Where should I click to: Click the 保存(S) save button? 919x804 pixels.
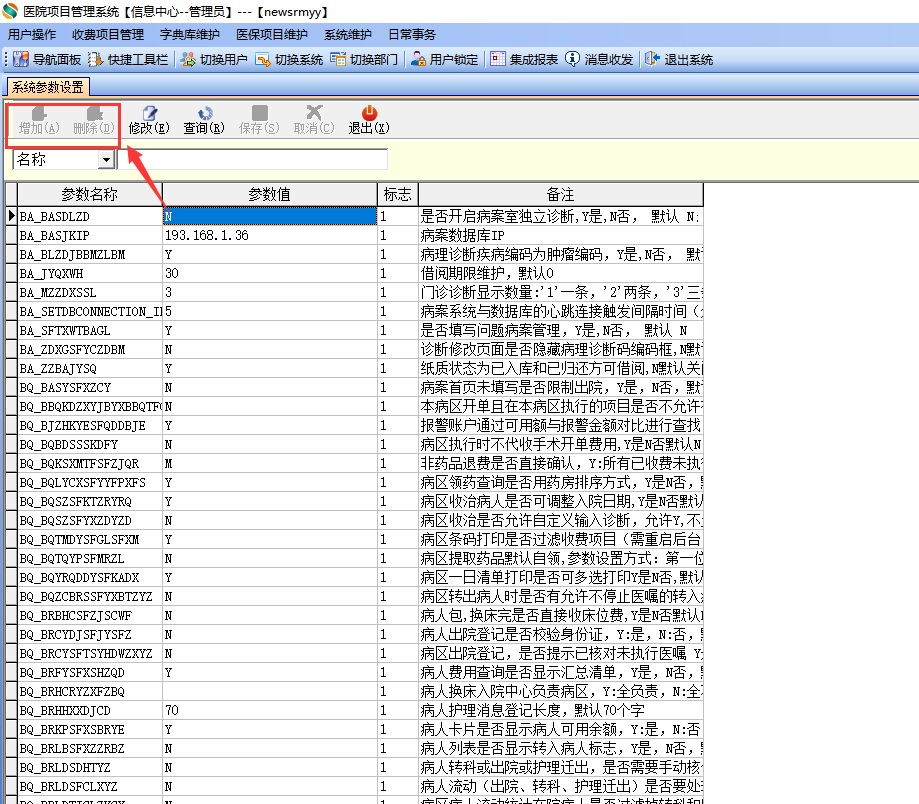click(259, 120)
